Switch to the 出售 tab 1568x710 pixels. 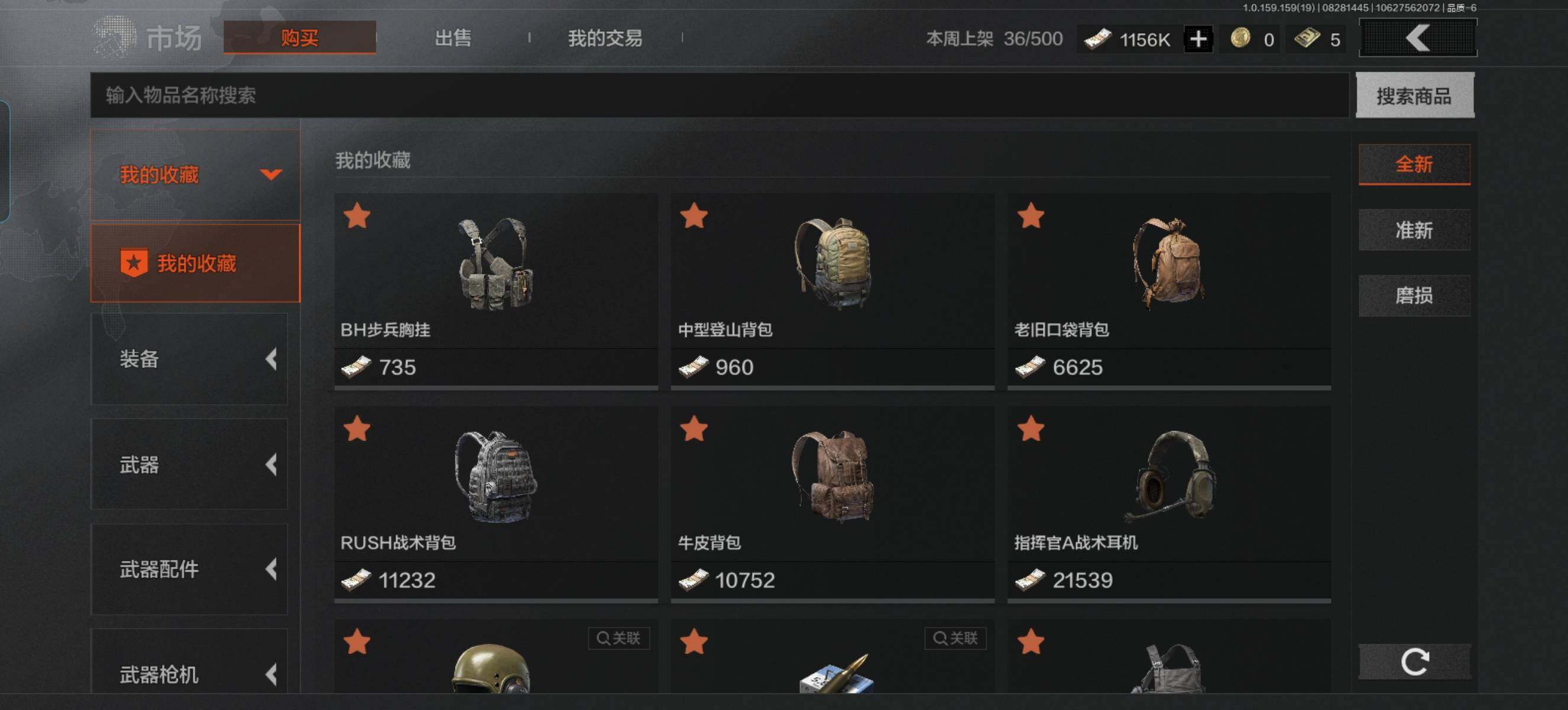pos(453,38)
